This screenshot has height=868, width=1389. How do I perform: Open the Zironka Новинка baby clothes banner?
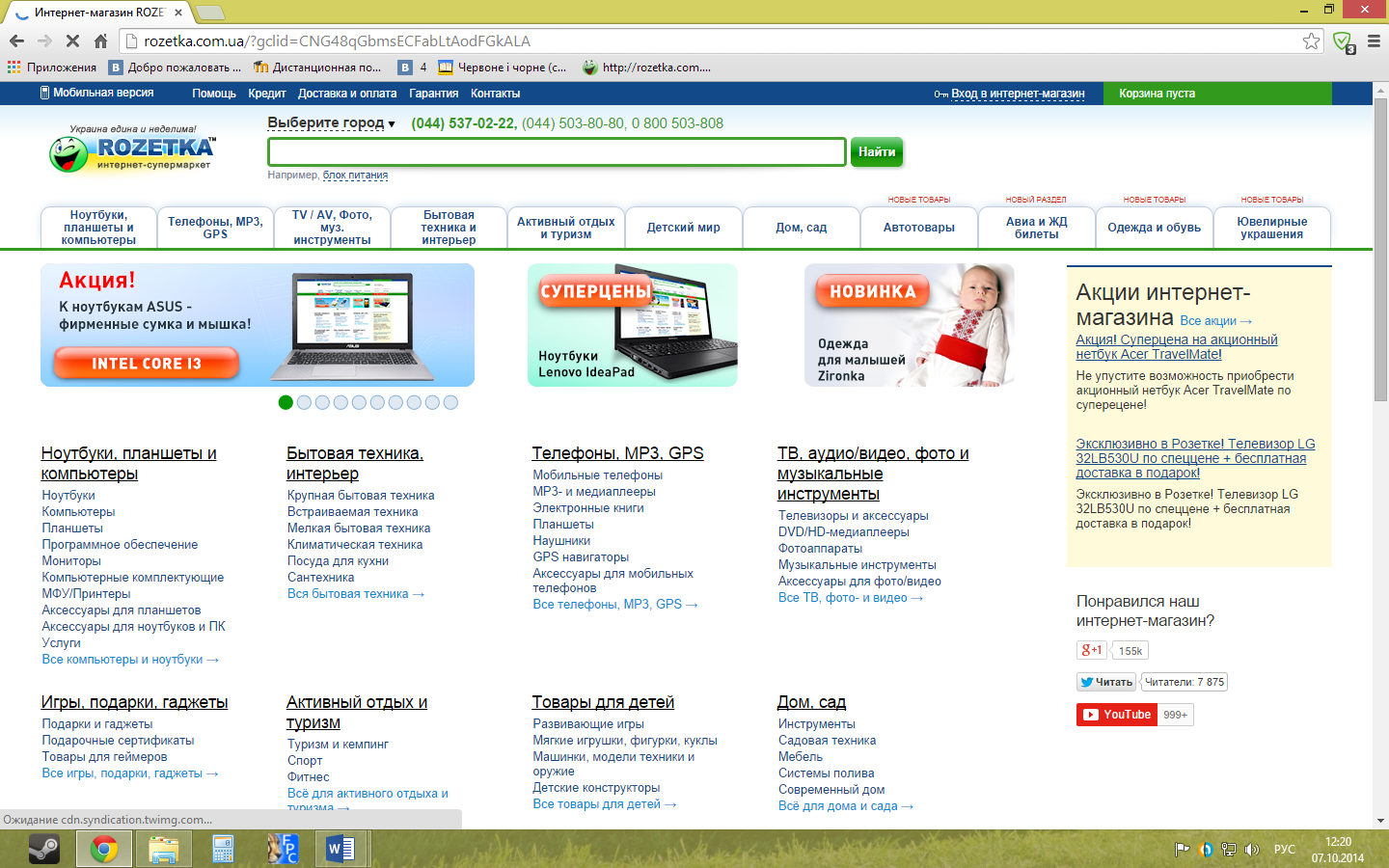(909, 325)
